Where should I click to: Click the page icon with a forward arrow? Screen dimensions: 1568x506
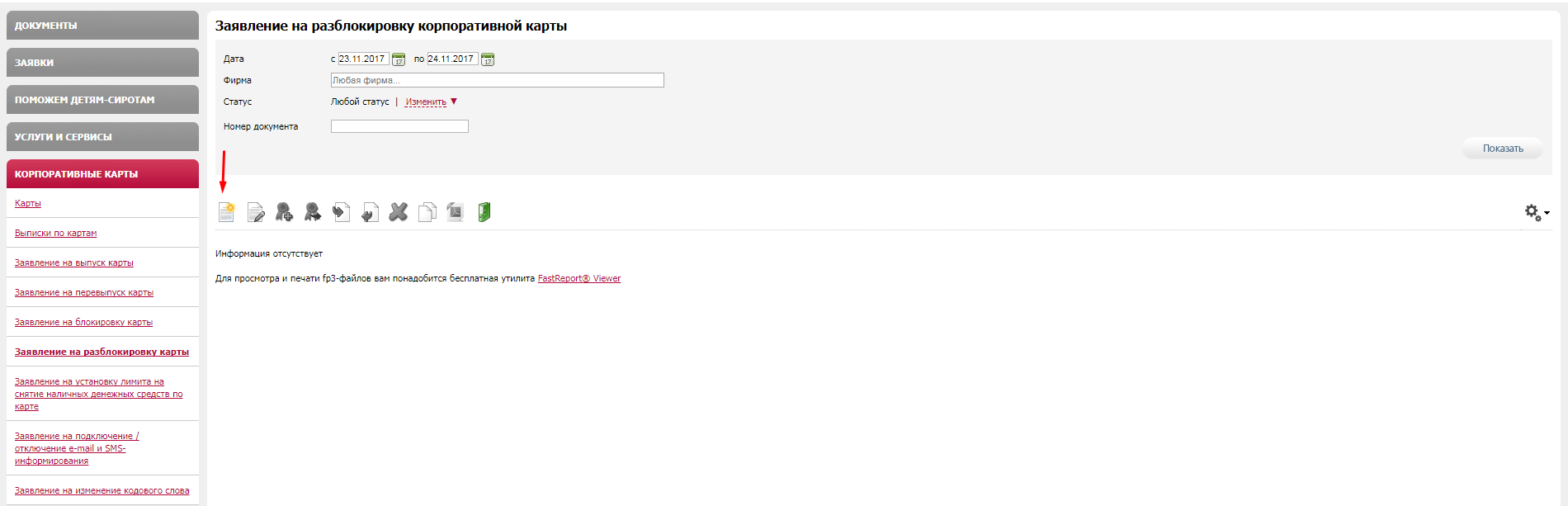click(x=341, y=212)
